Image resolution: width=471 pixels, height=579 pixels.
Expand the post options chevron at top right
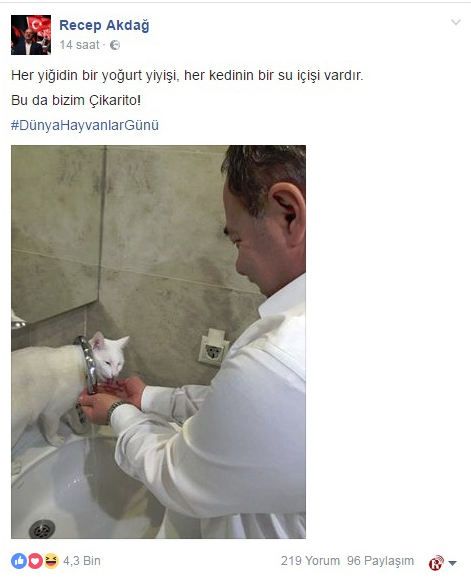[456, 23]
